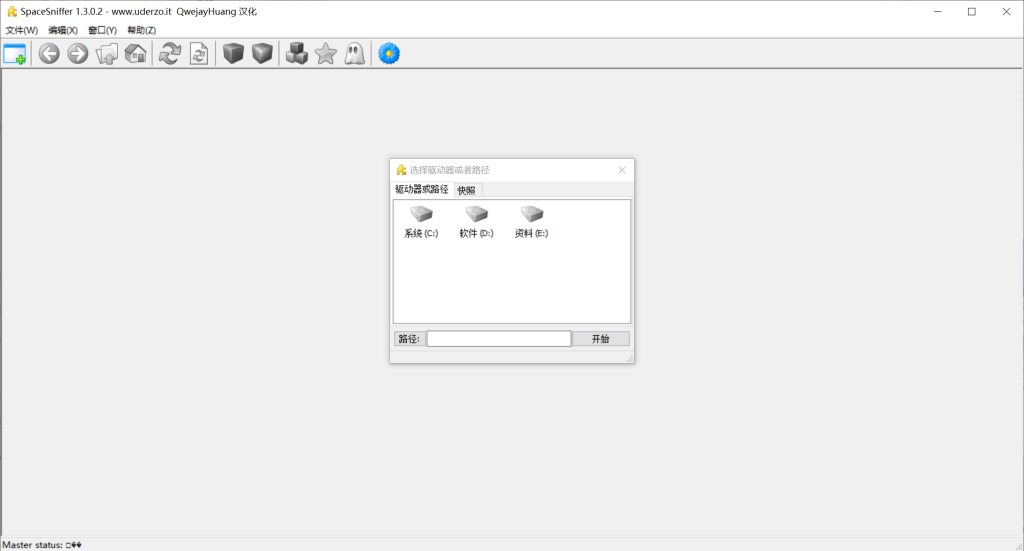Viewport: 1024px width, 551px height.
Task: Click the refresh document toolbar icon
Action: 199,54
